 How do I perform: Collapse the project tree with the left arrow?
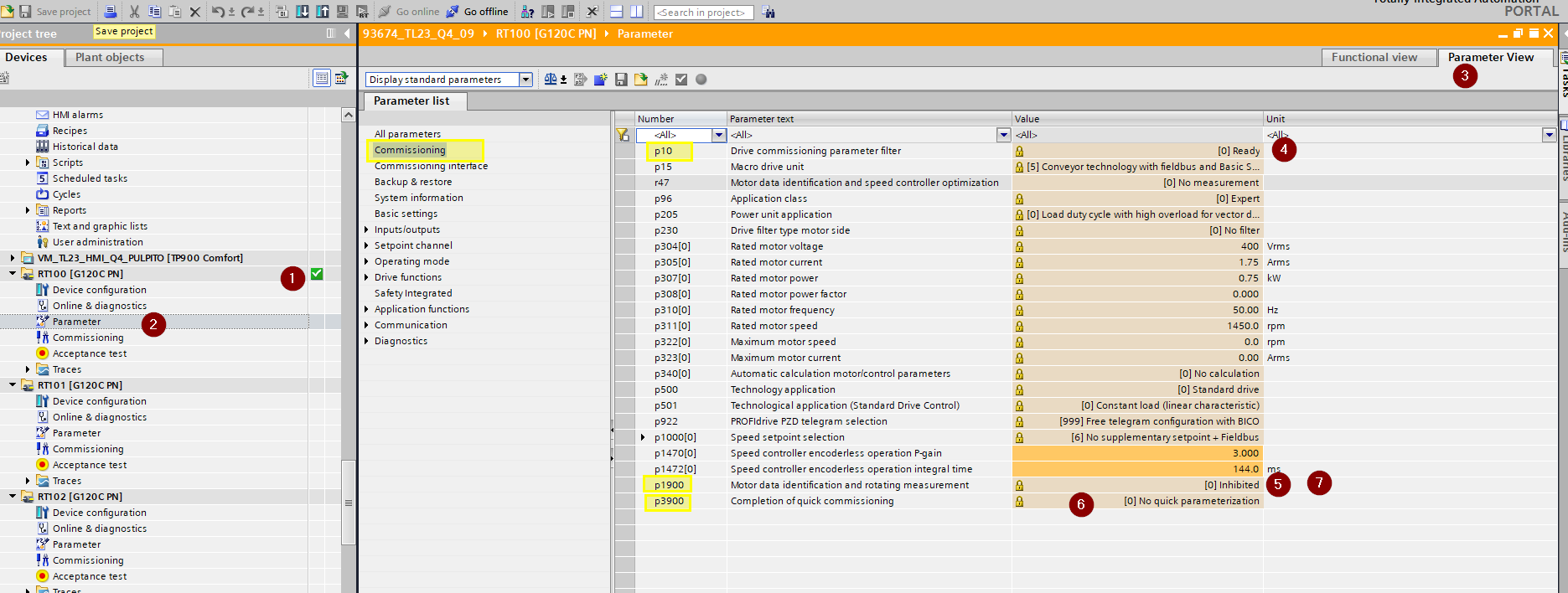tap(349, 34)
